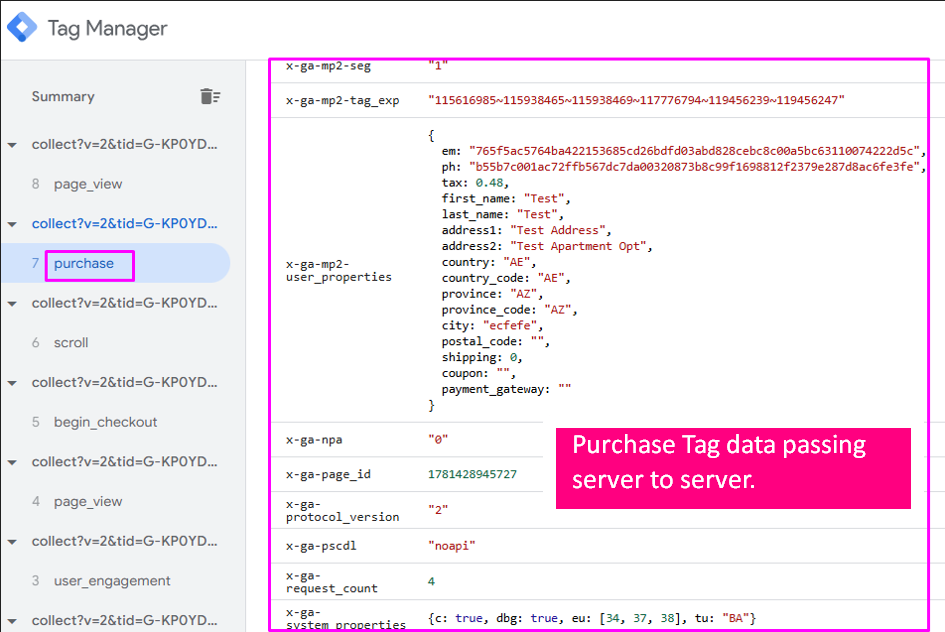Select the 5 begin_checkout event
The width and height of the screenshot is (945, 632).
[105, 422]
